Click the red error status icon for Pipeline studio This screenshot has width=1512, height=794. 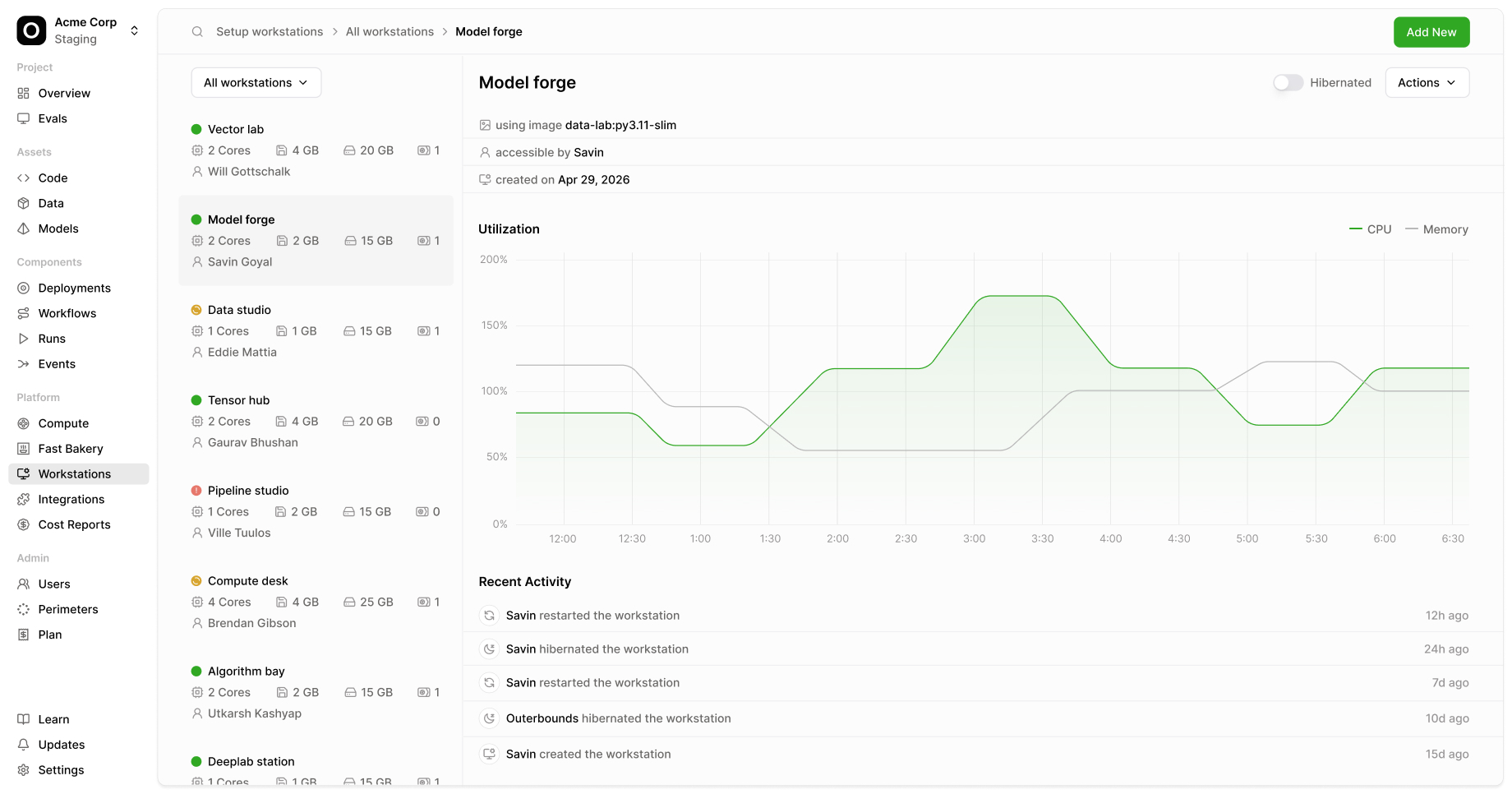(x=196, y=491)
